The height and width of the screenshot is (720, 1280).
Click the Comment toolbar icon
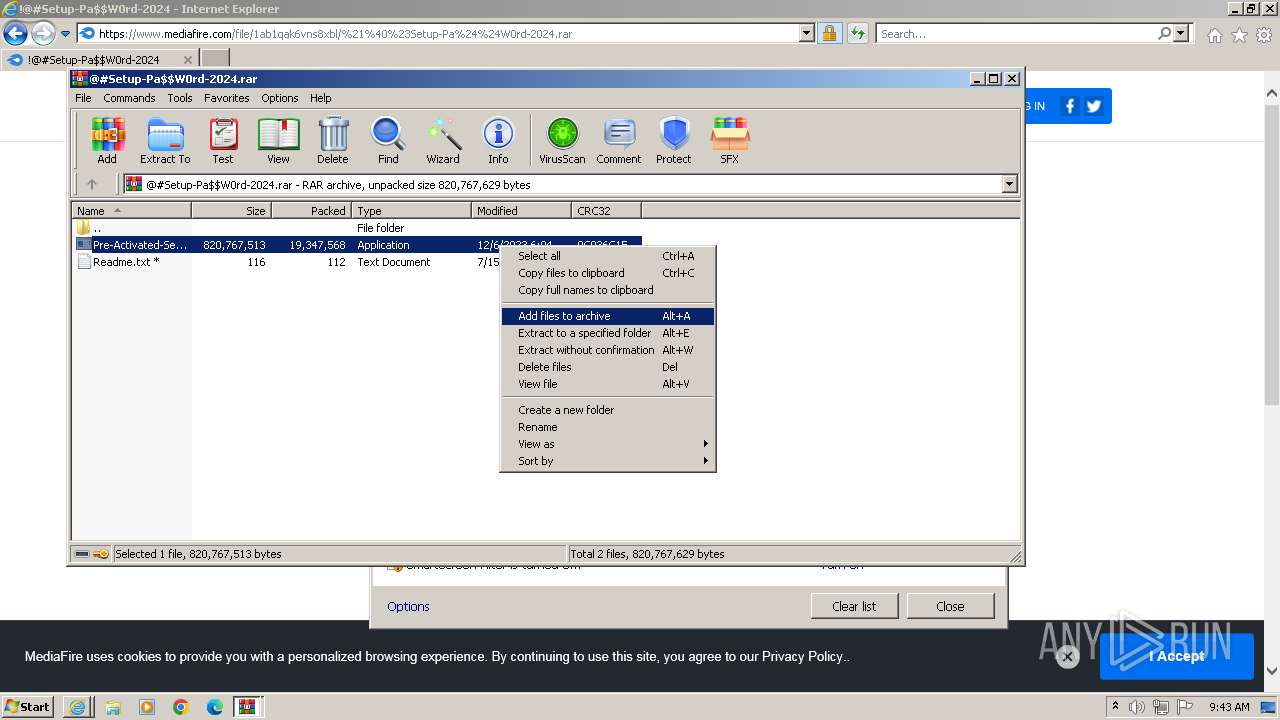point(619,140)
